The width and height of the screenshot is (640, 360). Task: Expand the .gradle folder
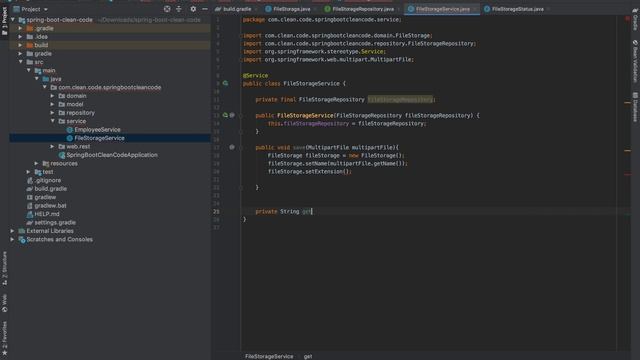pos(20,28)
